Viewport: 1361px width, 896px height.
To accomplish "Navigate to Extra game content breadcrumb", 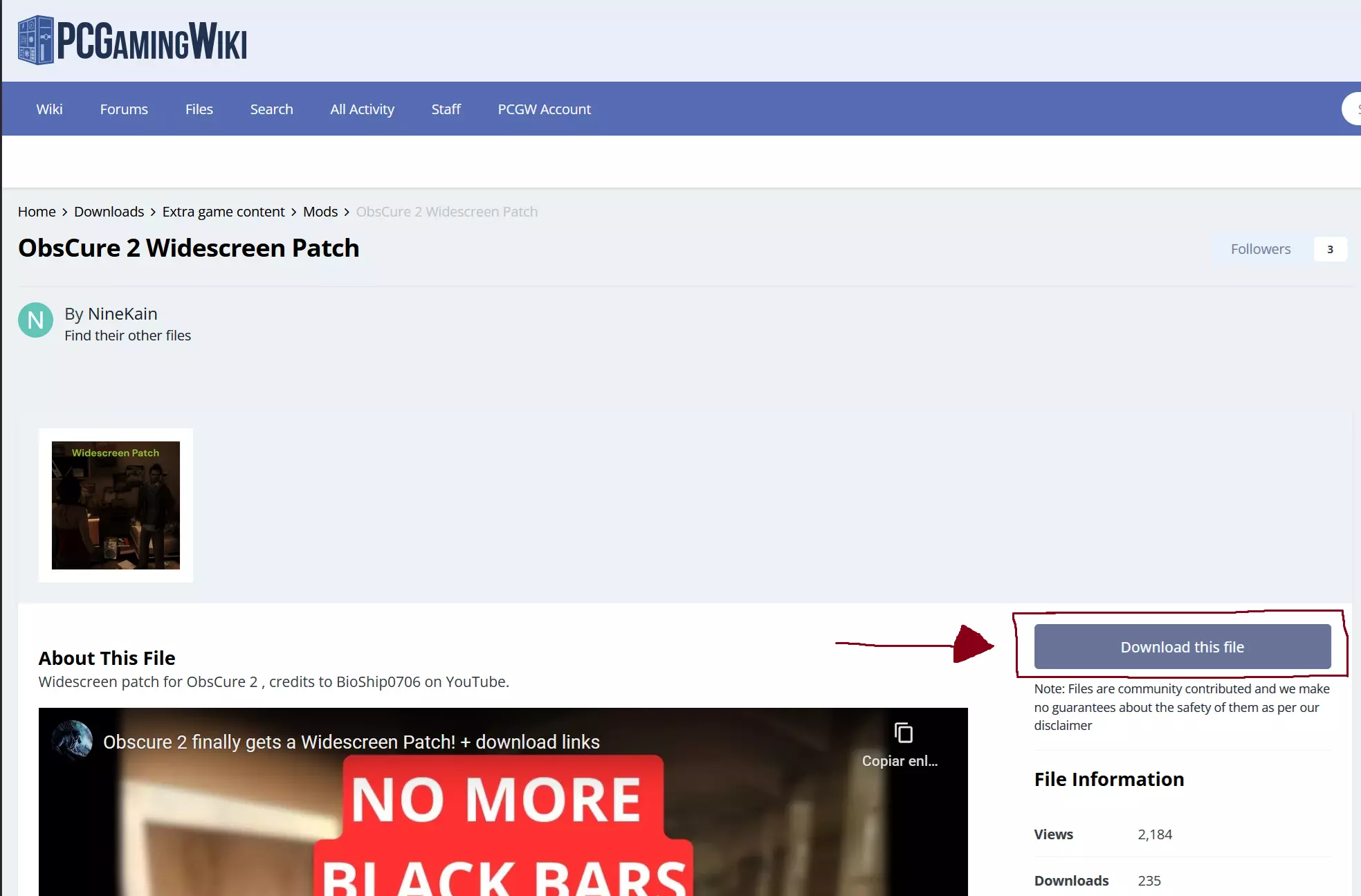I will click(223, 212).
